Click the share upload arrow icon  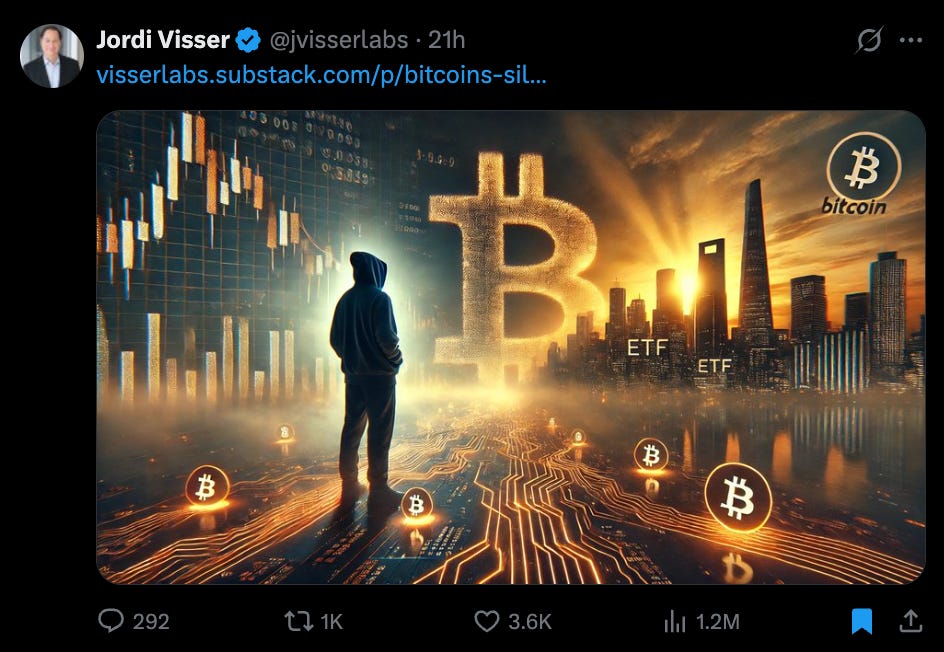pyautogui.click(x=911, y=621)
